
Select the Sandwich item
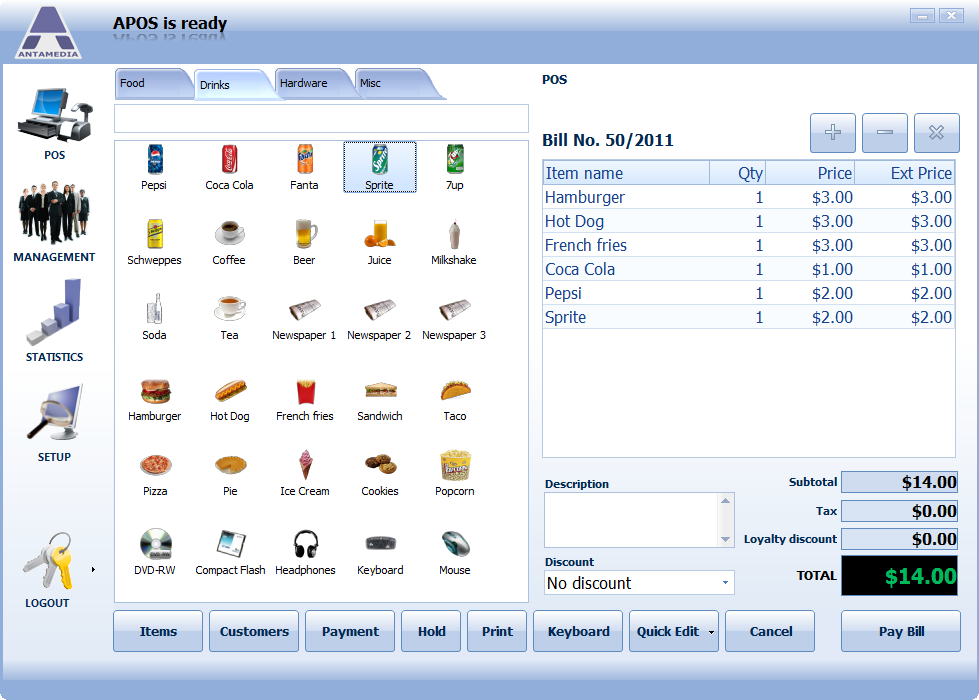tap(380, 400)
